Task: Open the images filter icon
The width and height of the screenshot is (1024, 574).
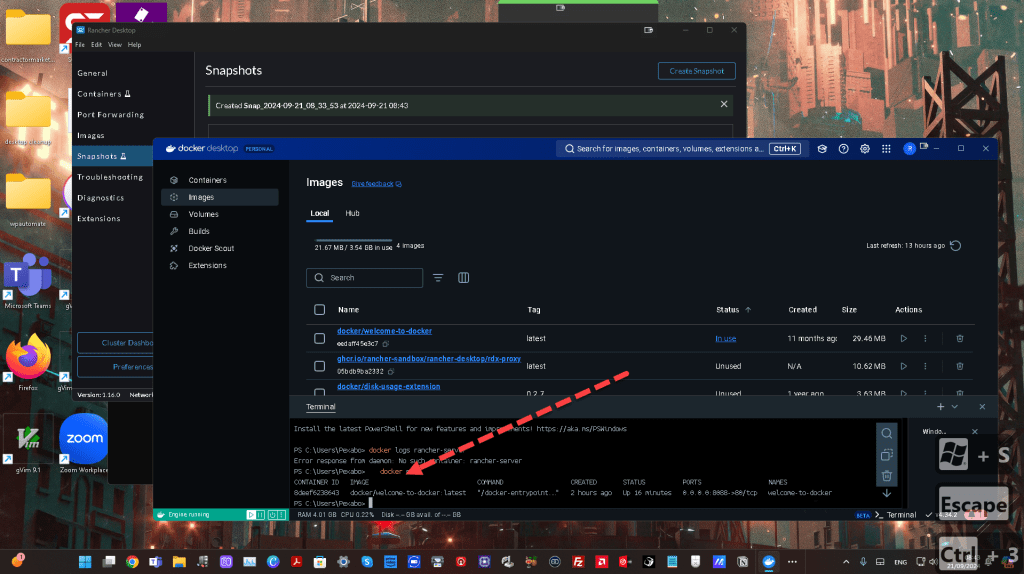Action: [x=438, y=278]
